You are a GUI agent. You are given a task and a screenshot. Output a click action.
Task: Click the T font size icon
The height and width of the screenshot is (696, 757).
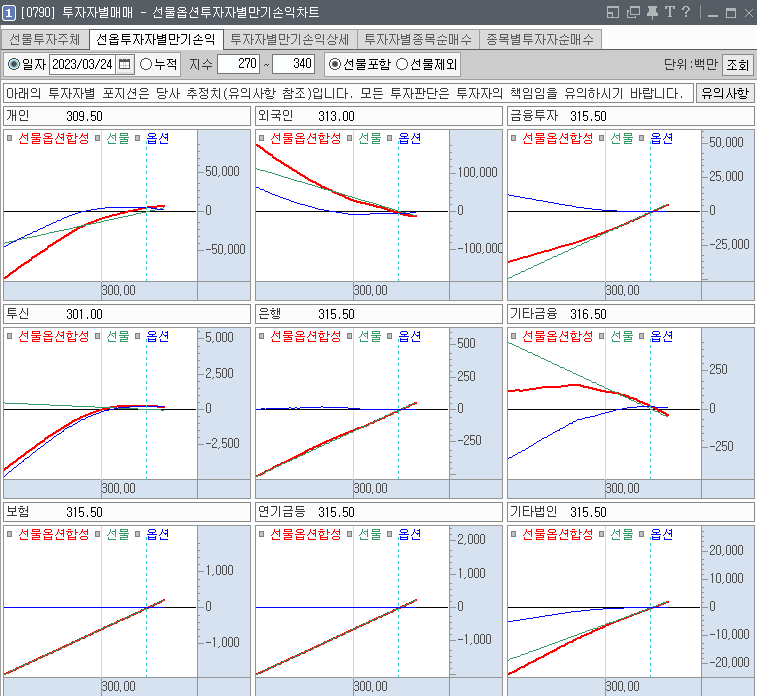(x=669, y=12)
